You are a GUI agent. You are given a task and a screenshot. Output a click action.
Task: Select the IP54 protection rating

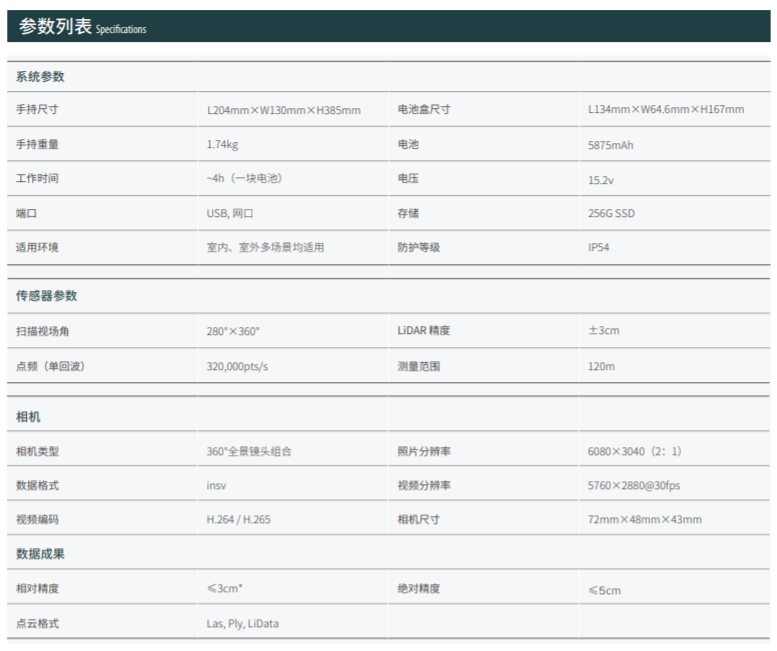(598, 247)
